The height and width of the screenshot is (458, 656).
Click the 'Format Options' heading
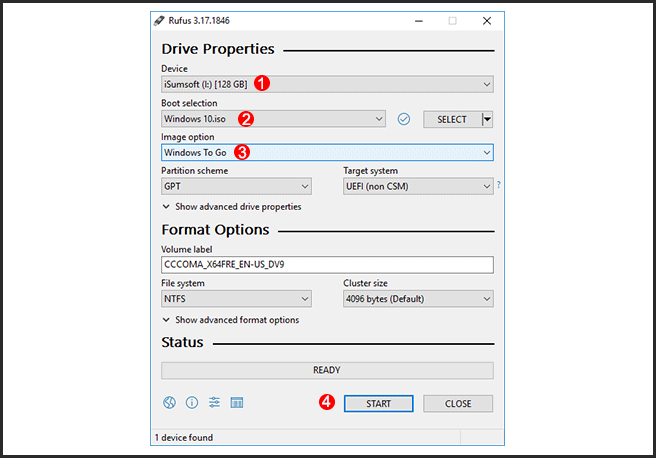coord(215,230)
